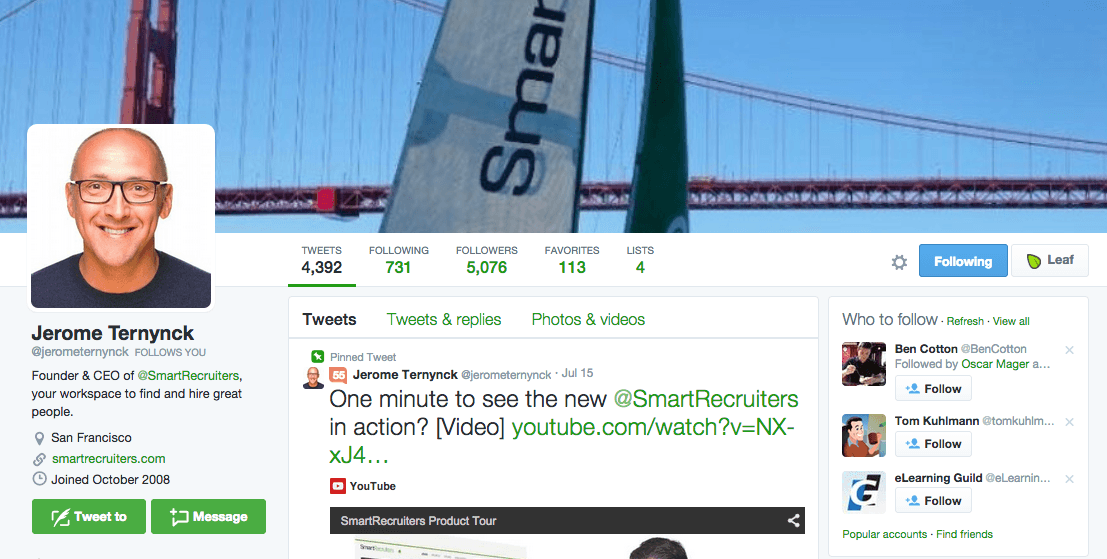The width and height of the screenshot is (1107, 559).
Task: Switch to Tweets & replies tab
Action: point(443,320)
